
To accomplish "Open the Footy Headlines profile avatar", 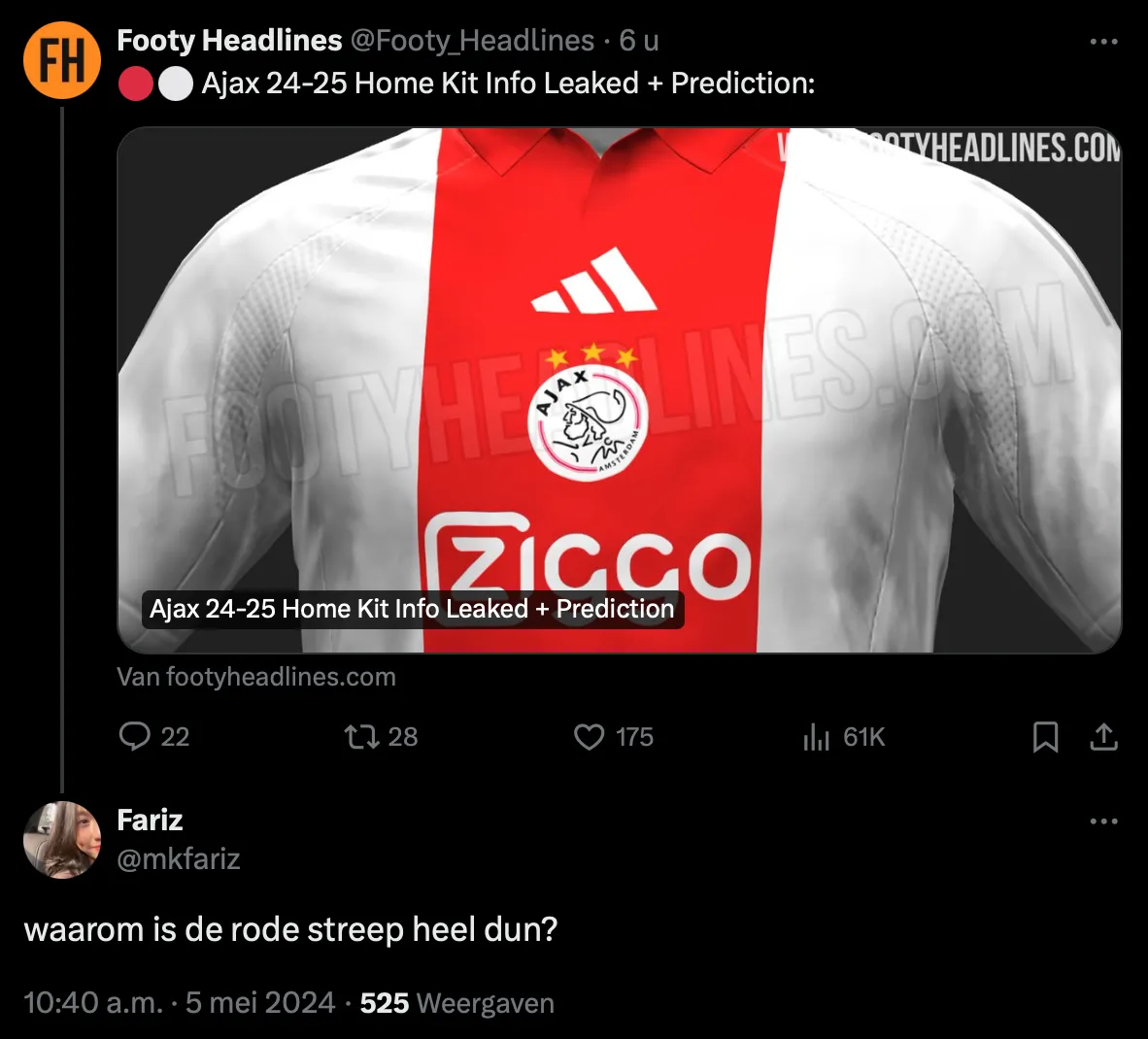I will [x=62, y=60].
